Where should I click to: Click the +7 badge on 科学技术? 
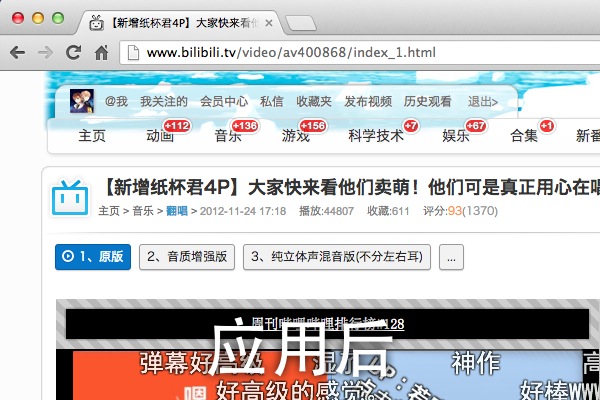411,126
